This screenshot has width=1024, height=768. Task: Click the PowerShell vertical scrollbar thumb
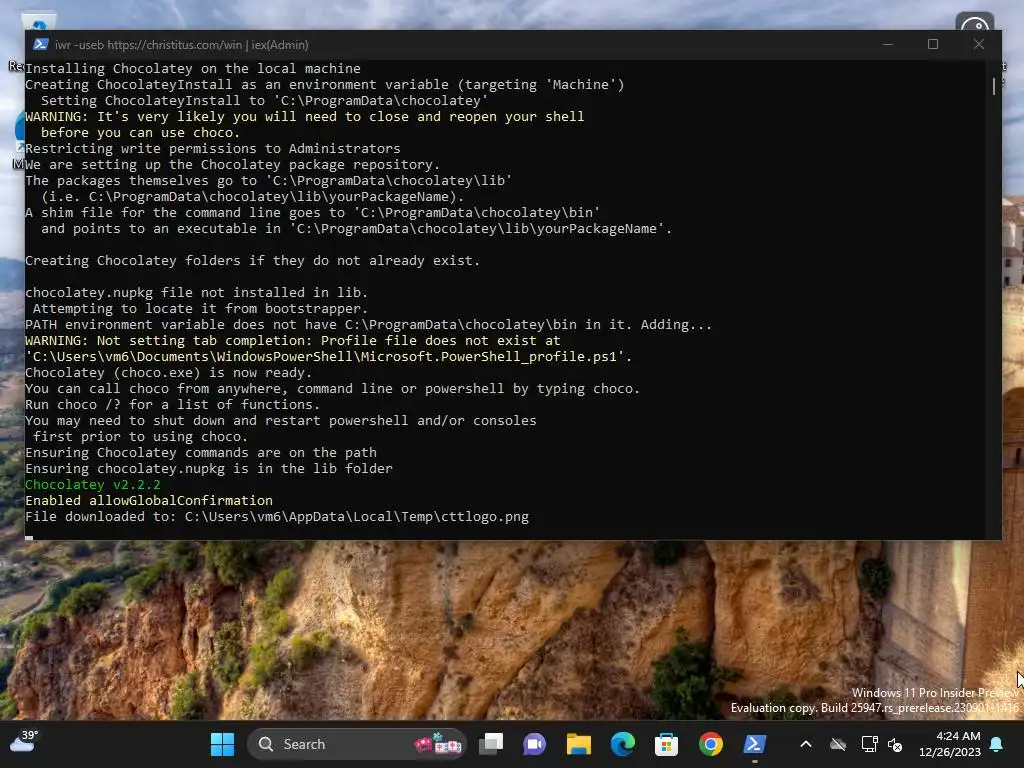pyautogui.click(x=993, y=86)
